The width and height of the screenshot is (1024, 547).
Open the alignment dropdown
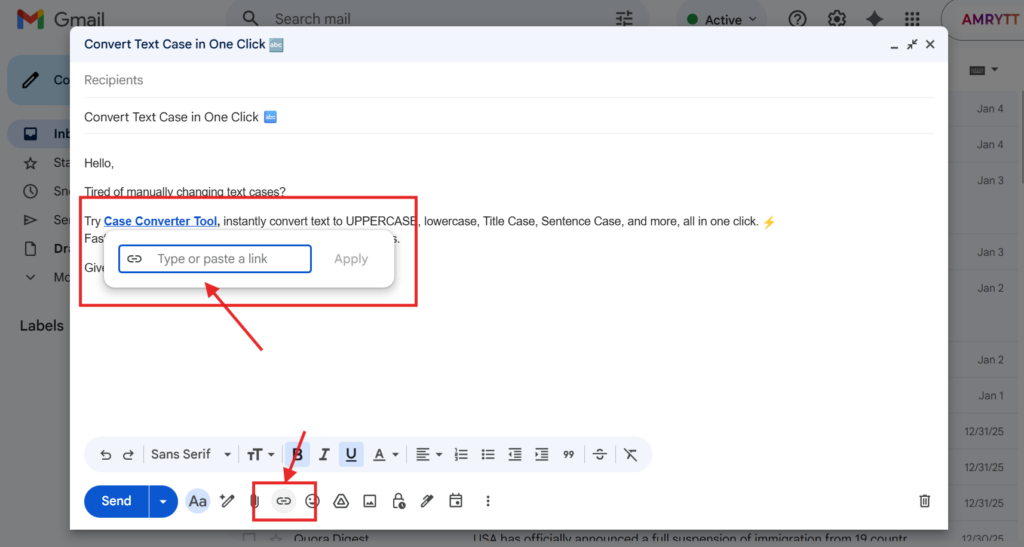pyautogui.click(x=428, y=454)
